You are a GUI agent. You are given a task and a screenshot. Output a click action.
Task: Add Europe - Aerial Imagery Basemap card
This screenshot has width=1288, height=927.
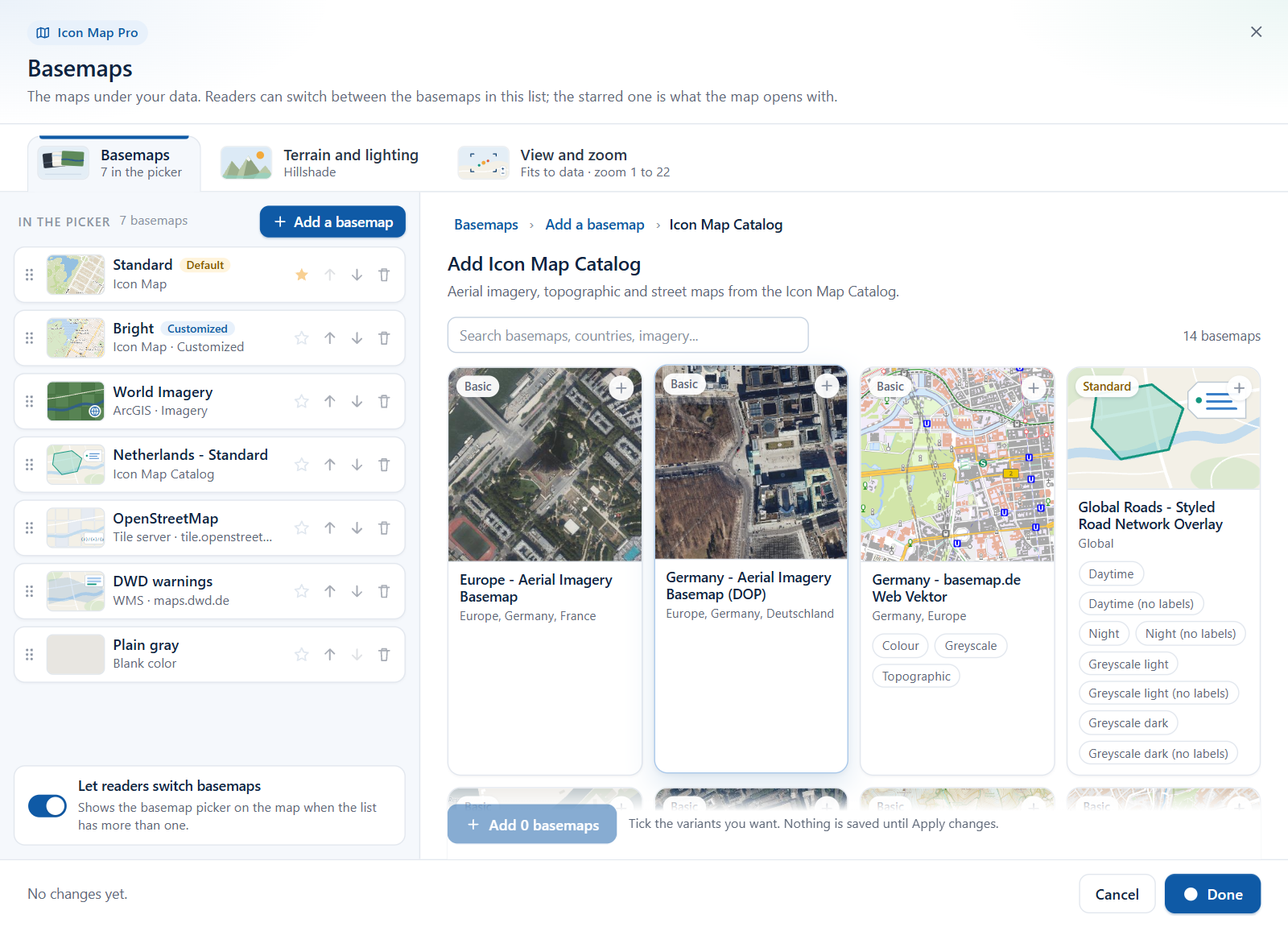pos(621,388)
